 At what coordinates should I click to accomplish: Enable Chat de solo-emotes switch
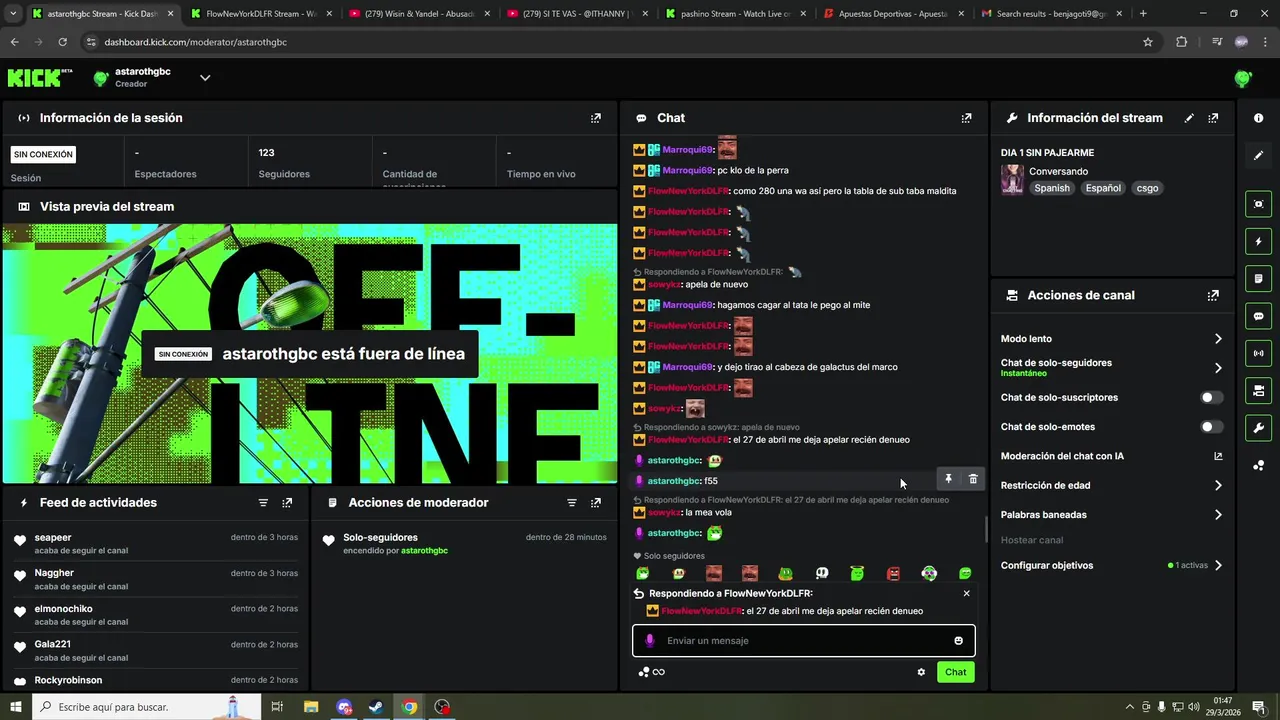coord(1211,427)
